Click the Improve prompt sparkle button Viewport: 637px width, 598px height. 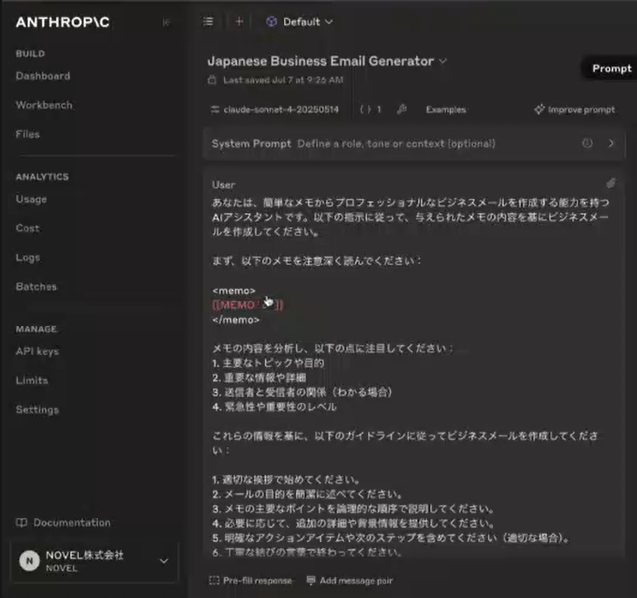click(574, 110)
